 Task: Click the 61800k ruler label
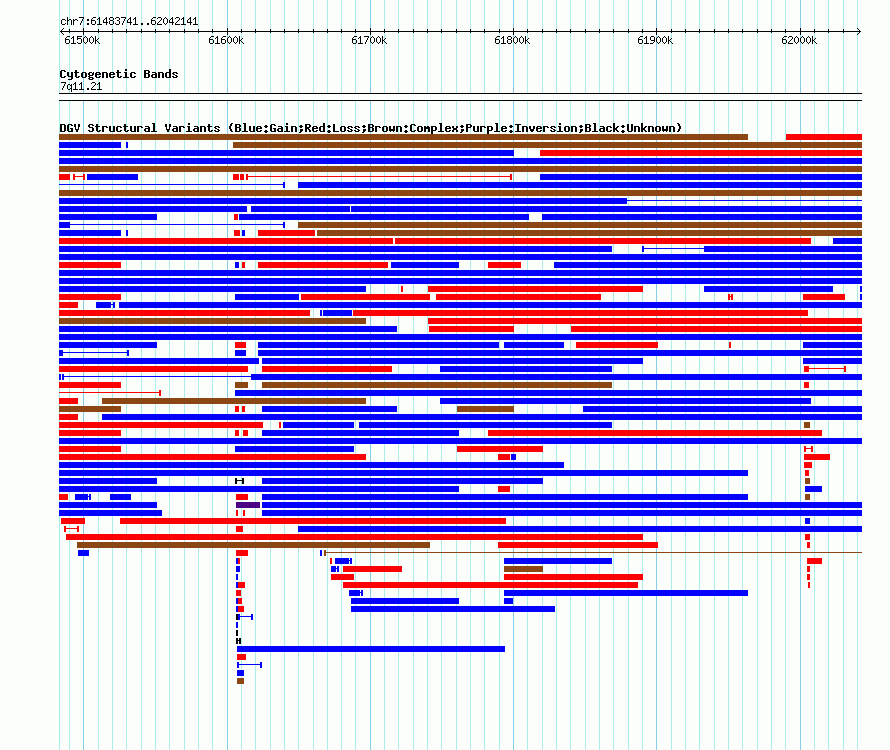tap(512, 40)
